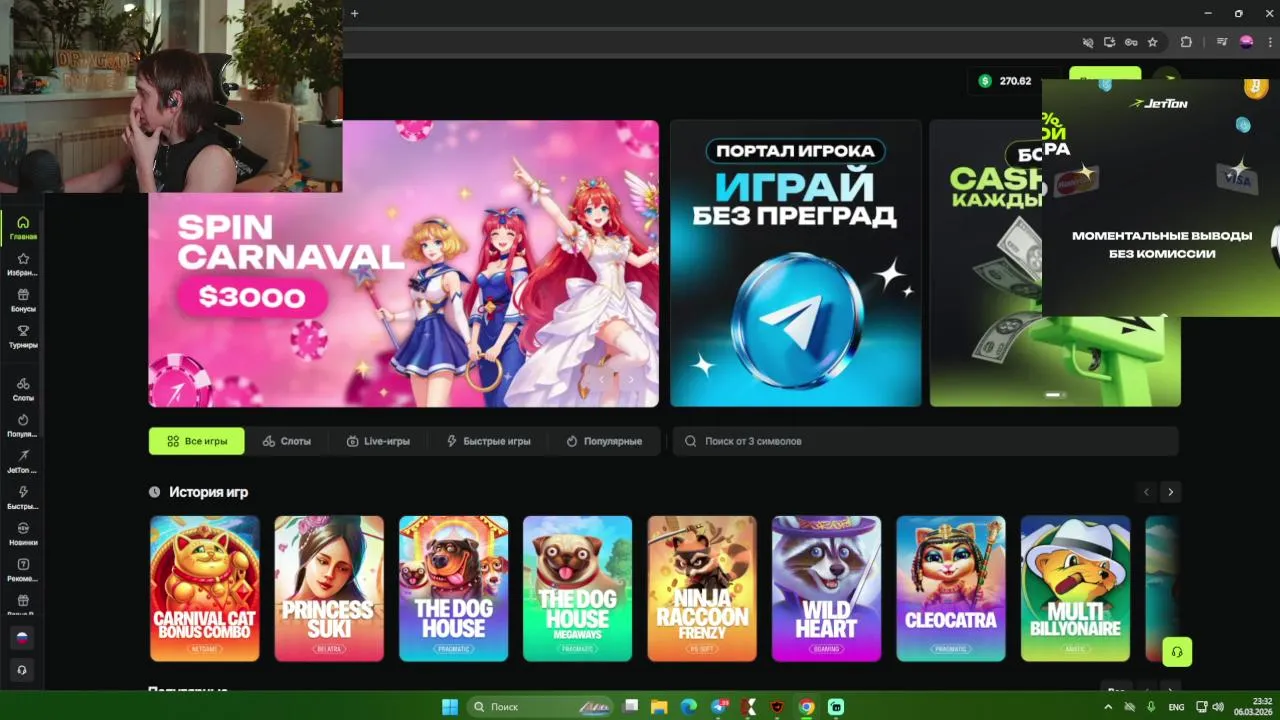Open Chrome icon on taskbar
The image size is (1280, 720).
pos(807,707)
